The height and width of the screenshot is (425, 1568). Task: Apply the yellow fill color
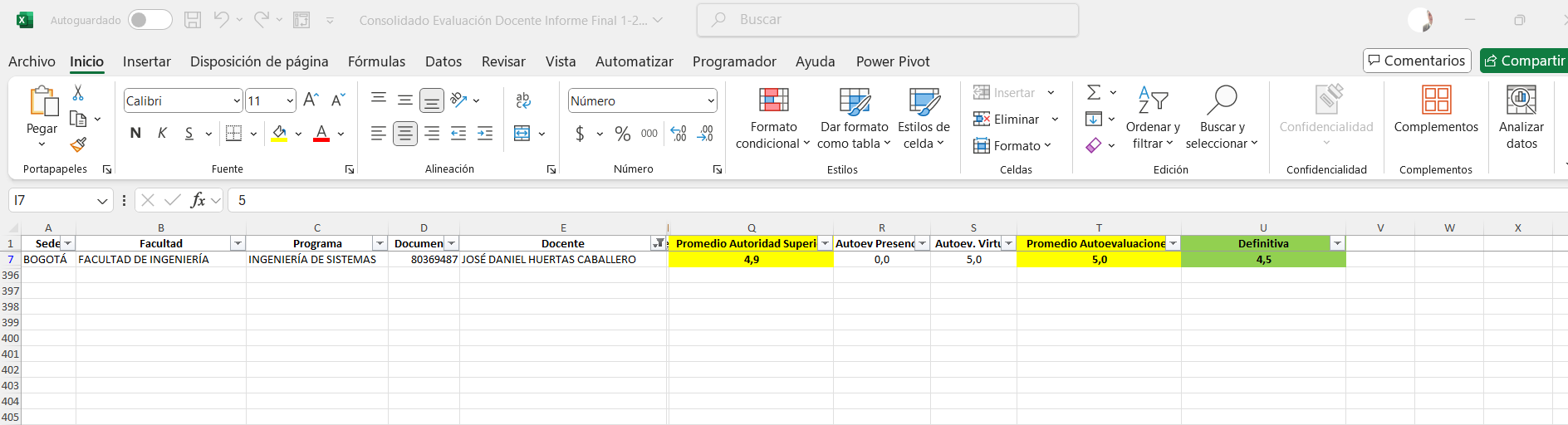coord(279,134)
